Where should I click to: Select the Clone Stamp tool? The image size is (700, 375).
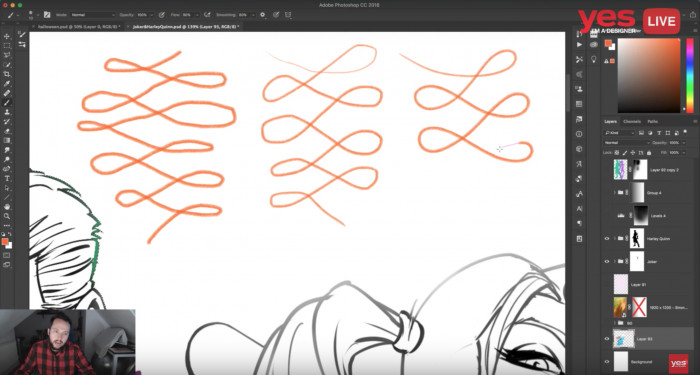click(x=7, y=112)
